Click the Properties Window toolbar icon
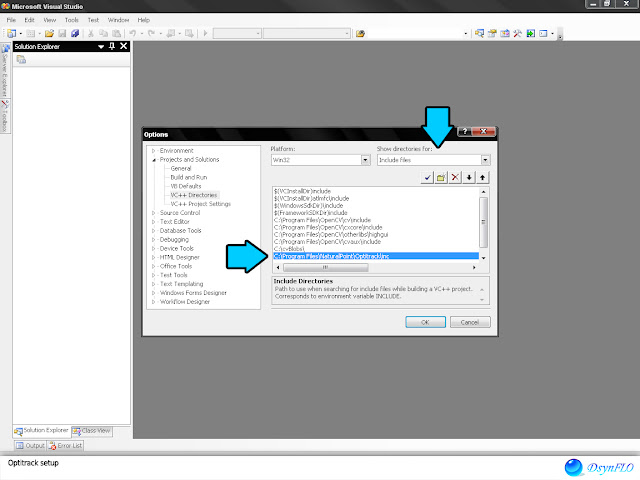This screenshot has width=640, height=480. pos(492,33)
